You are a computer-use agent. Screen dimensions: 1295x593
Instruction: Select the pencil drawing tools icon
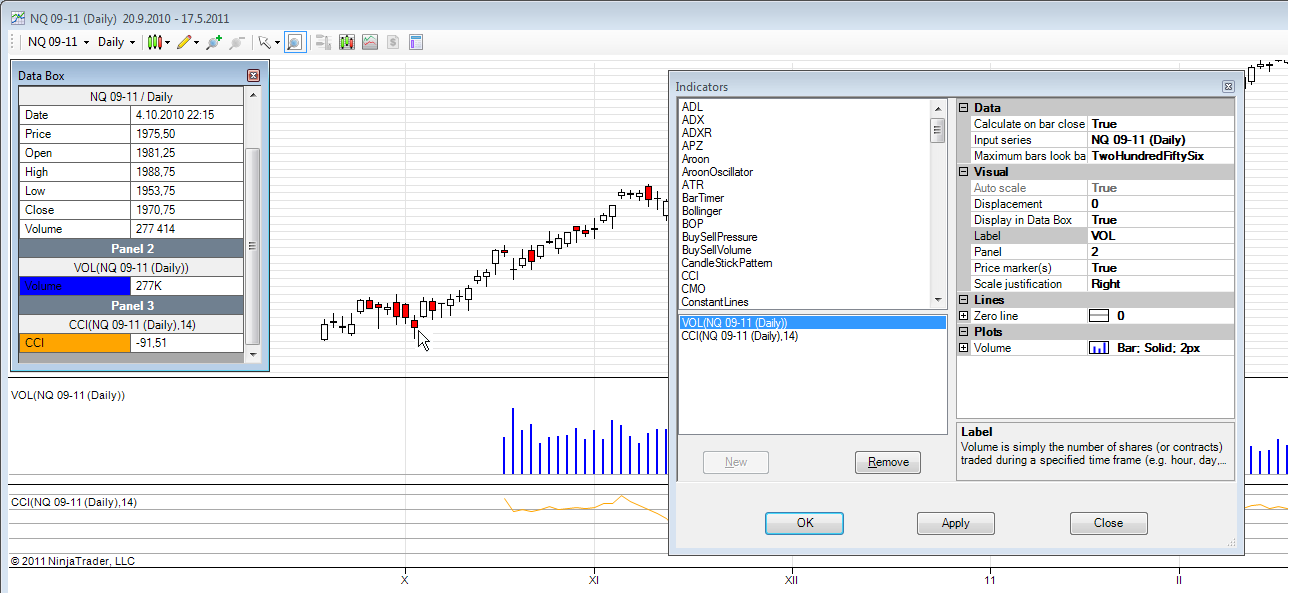[x=184, y=42]
